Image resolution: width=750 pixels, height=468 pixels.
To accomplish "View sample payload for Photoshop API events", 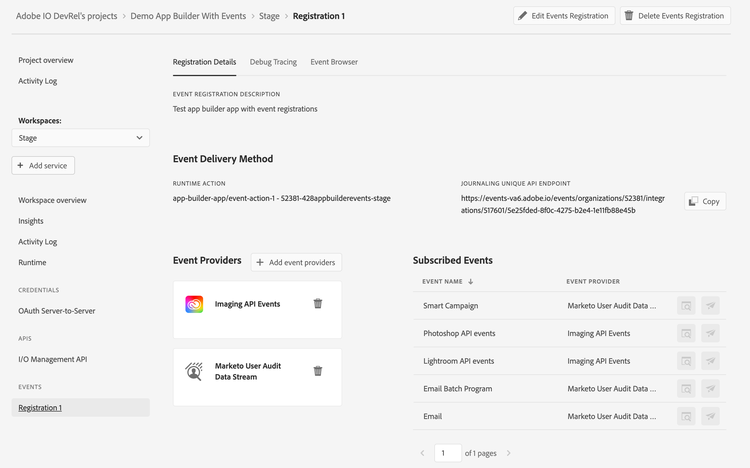I will coord(686,333).
